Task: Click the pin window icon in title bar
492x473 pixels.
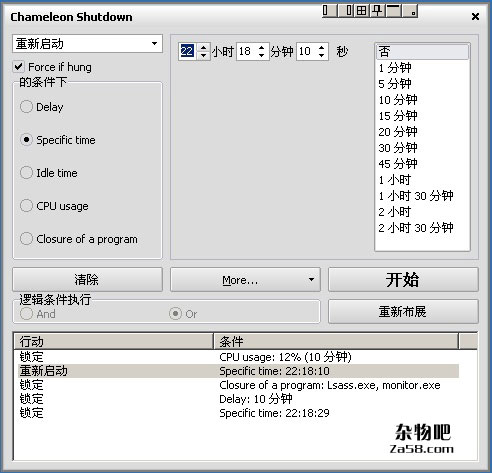Action: coord(378,11)
